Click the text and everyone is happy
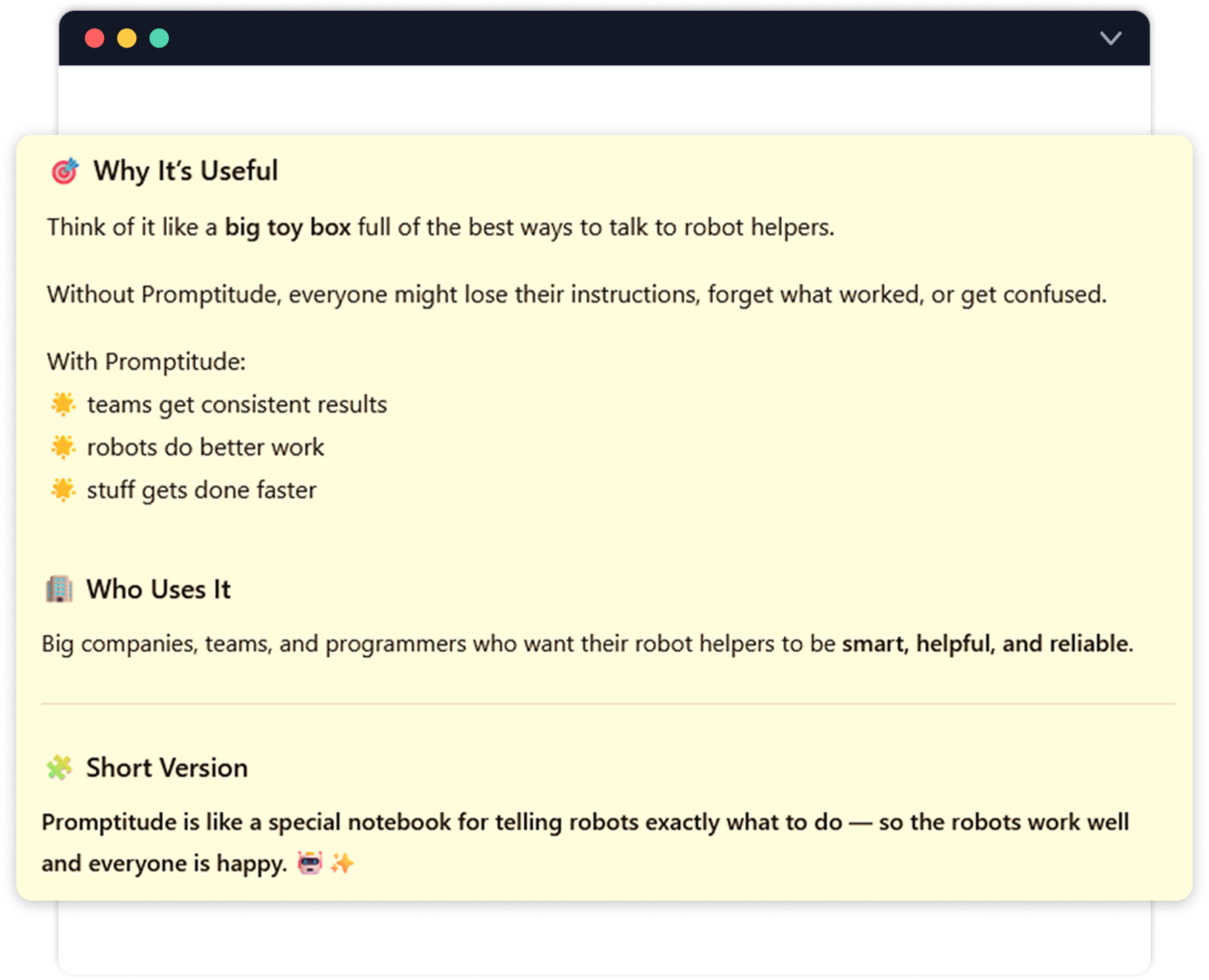1209x980 pixels. tap(165, 863)
